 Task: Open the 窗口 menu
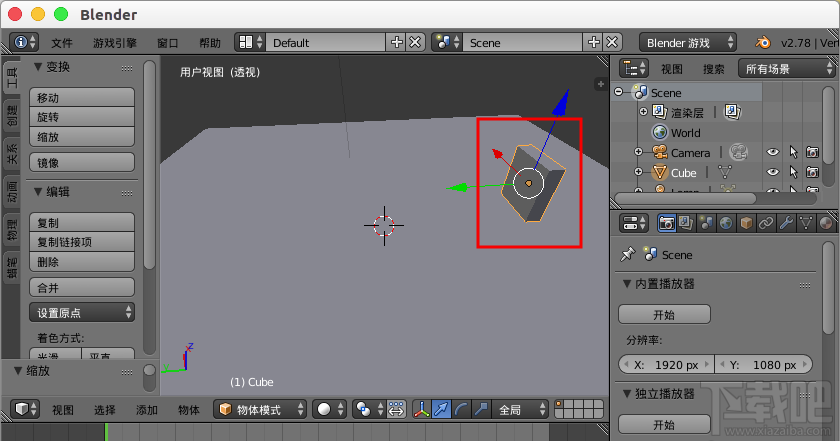167,43
